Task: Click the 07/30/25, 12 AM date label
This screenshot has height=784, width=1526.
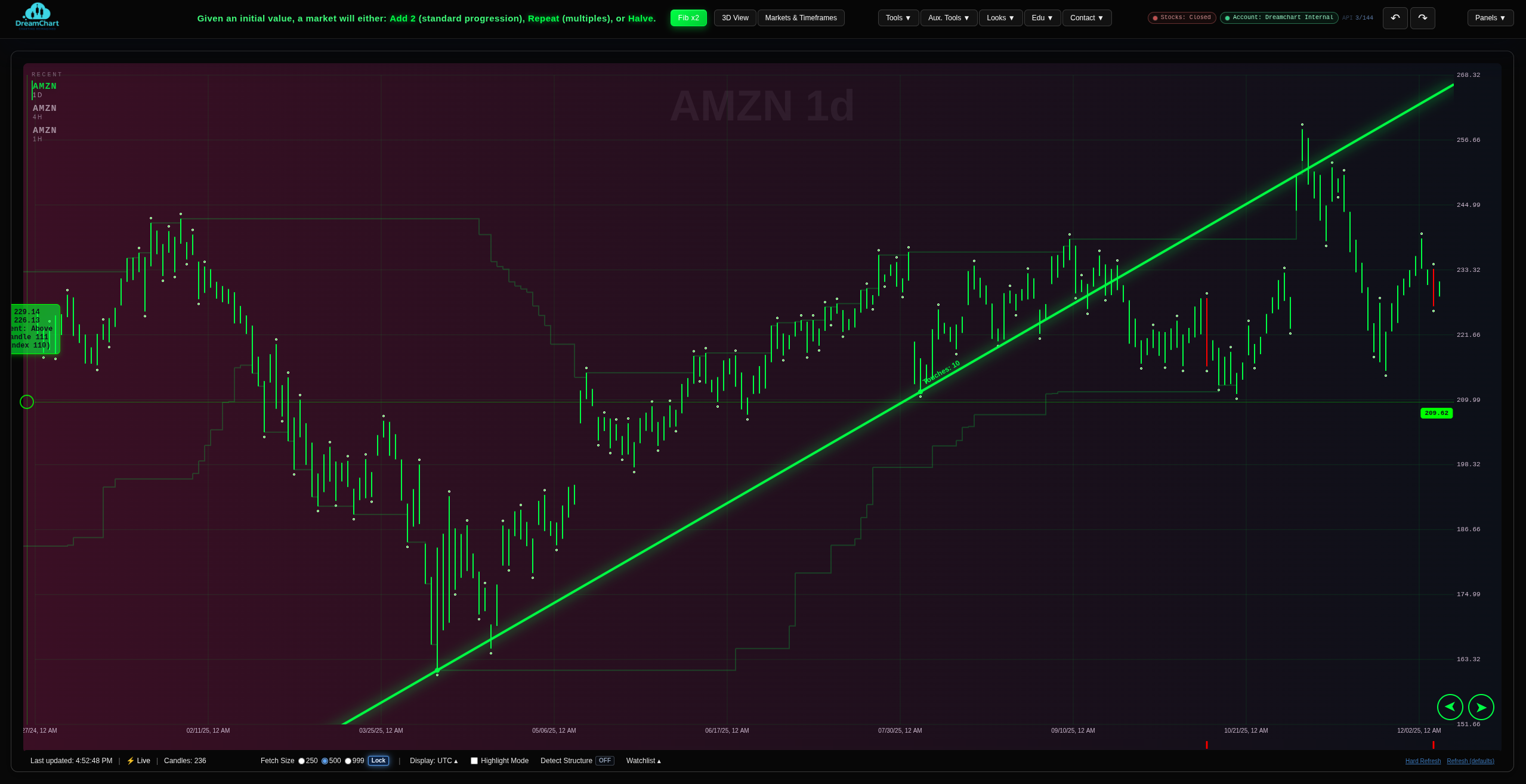Action: click(900, 731)
